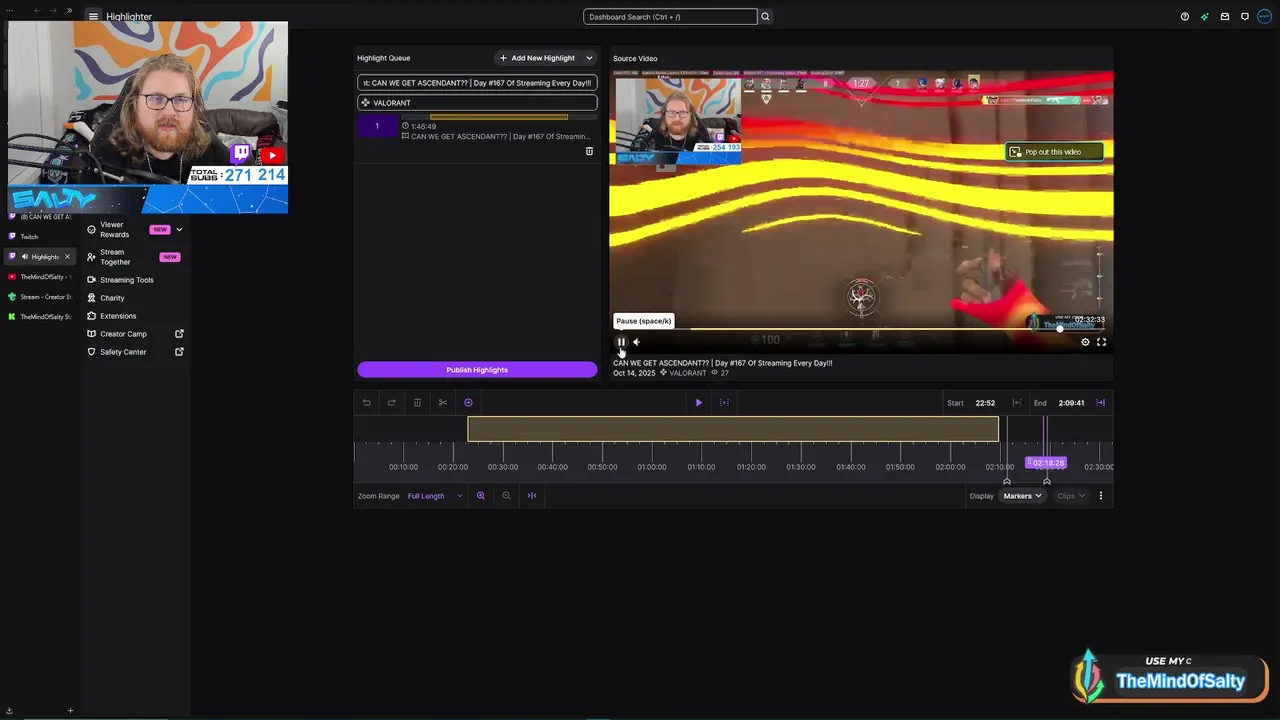Screen dimensions: 1280x720
Task: Click Add New Highlight button
Action: [x=537, y=58]
